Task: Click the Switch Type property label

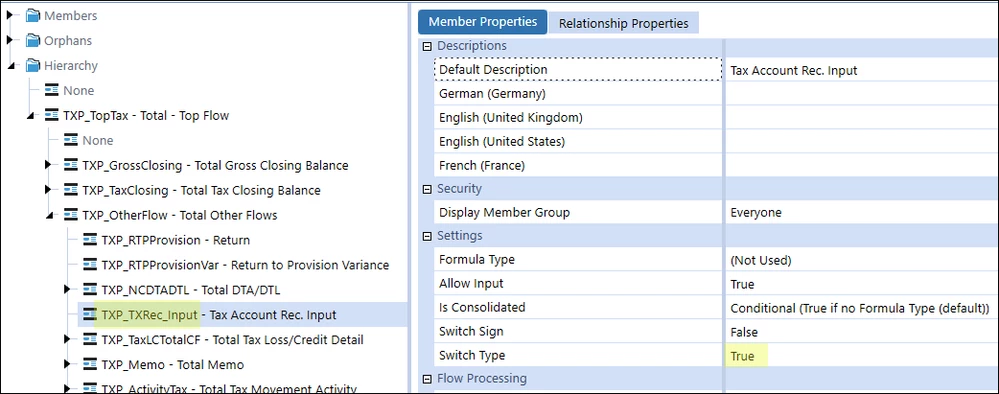Action: pos(471,355)
